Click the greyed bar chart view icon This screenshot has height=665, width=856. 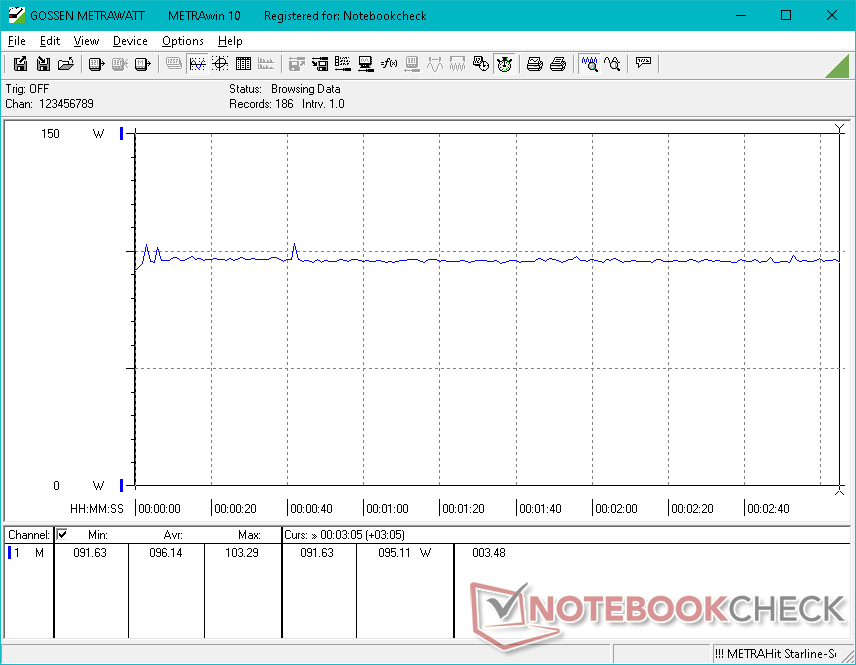coord(266,64)
